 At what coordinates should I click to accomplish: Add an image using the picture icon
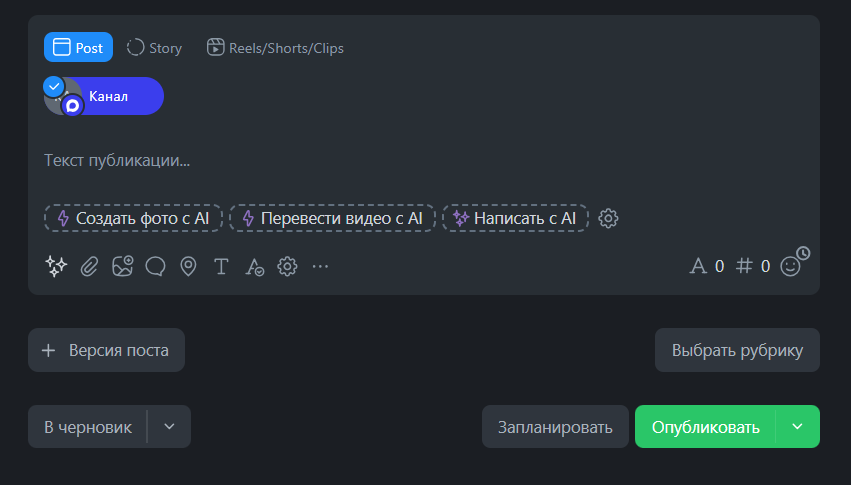122,266
